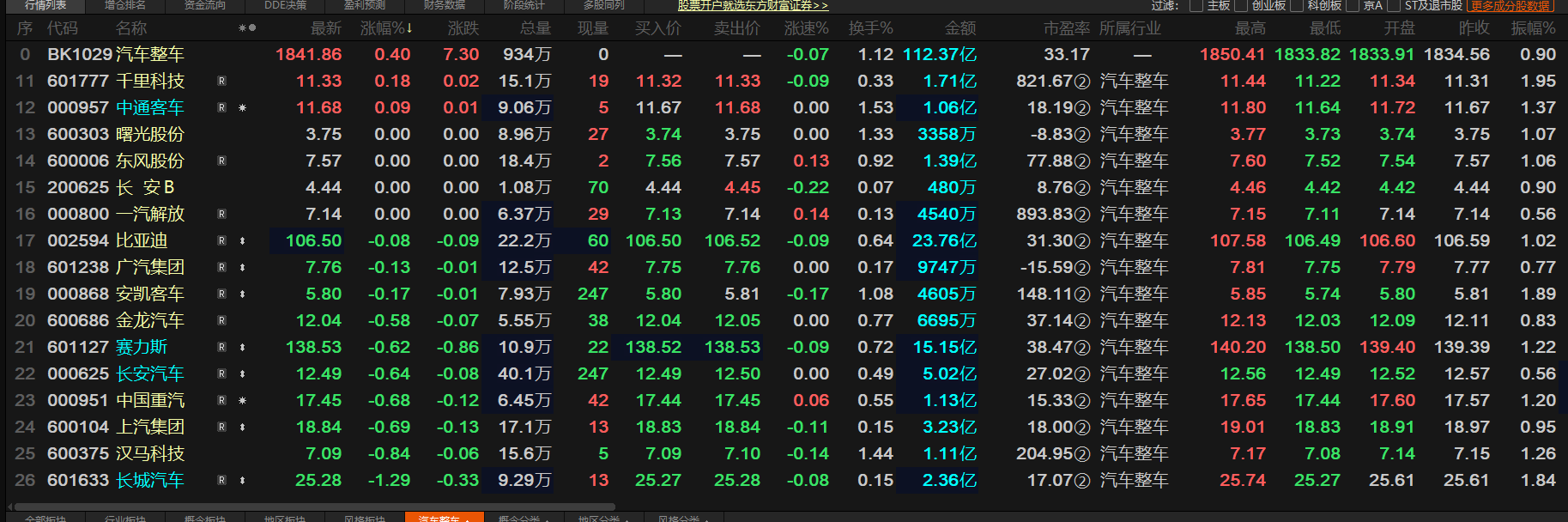Open the 中通客车 stock name
This screenshot has width=1568, height=522.
(x=150, y=107)
